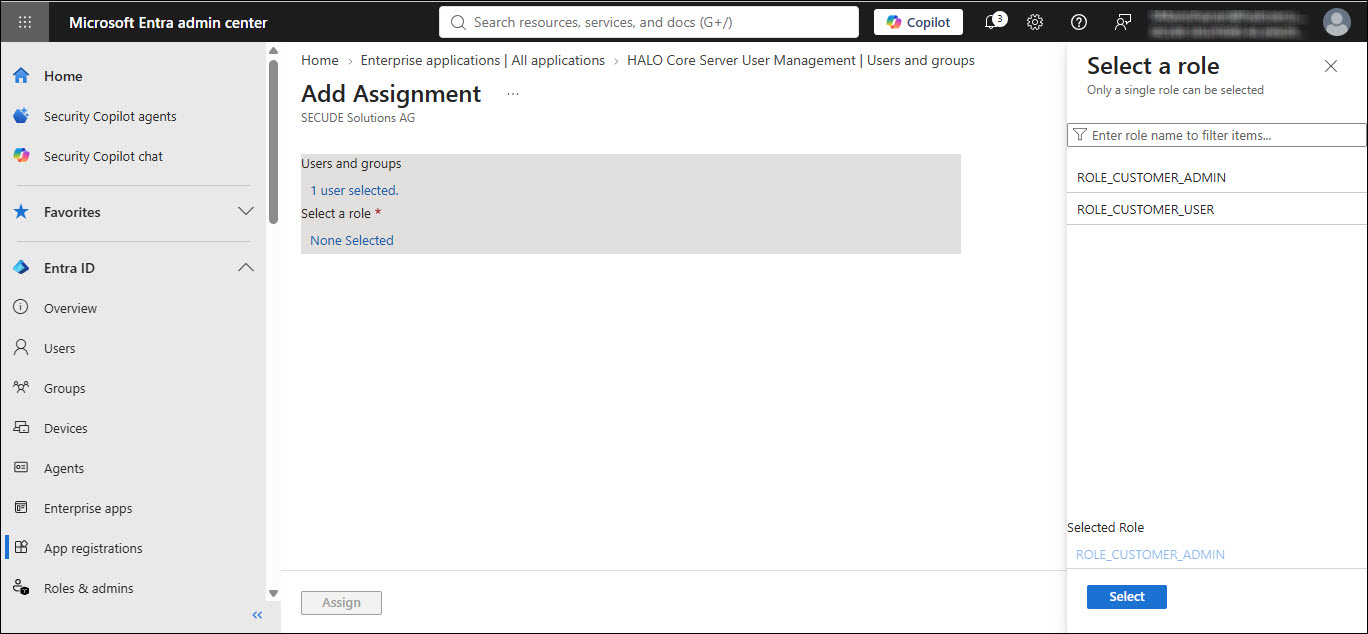Image resolution: width=1368 pixels, height=634 pixels.
Task: Click the blue Select button
Action: coord(1126,596)
